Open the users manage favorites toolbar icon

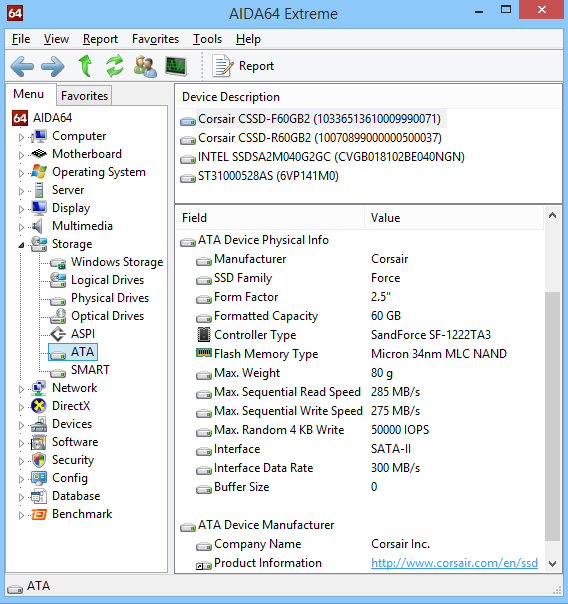(145, 66)
